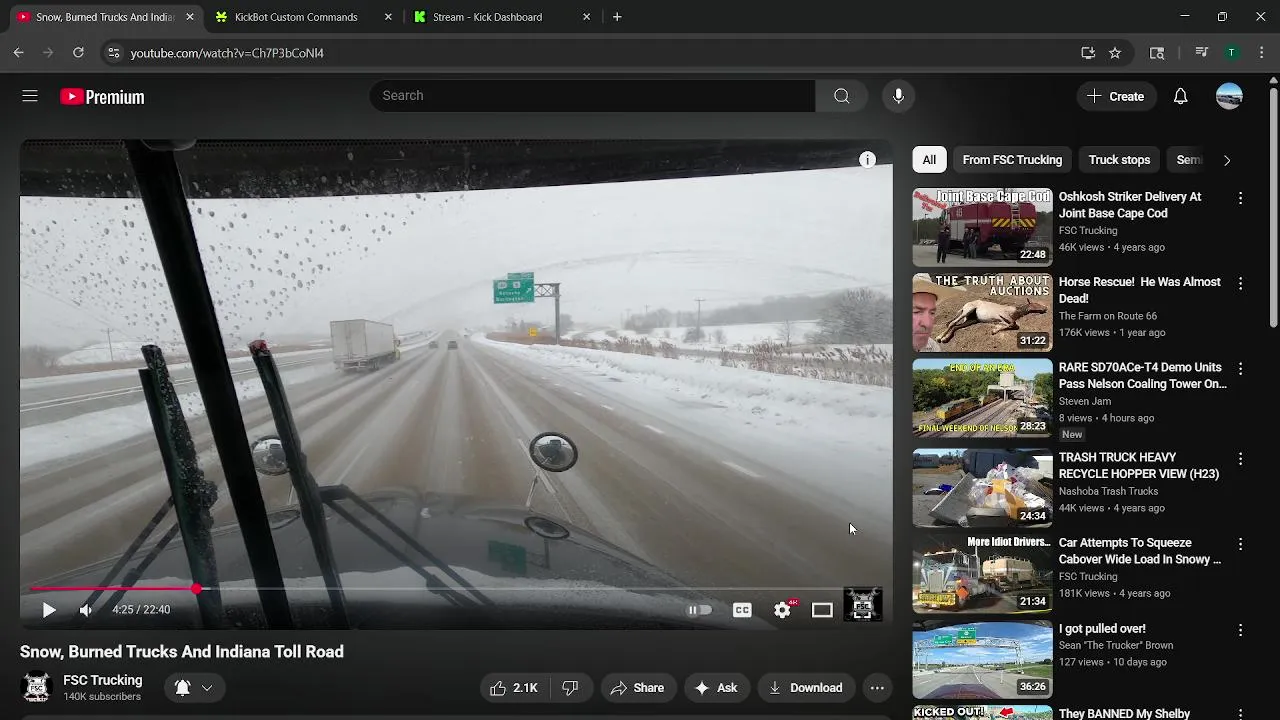Start voice search with microphone icon

click(x=898, y=96)
